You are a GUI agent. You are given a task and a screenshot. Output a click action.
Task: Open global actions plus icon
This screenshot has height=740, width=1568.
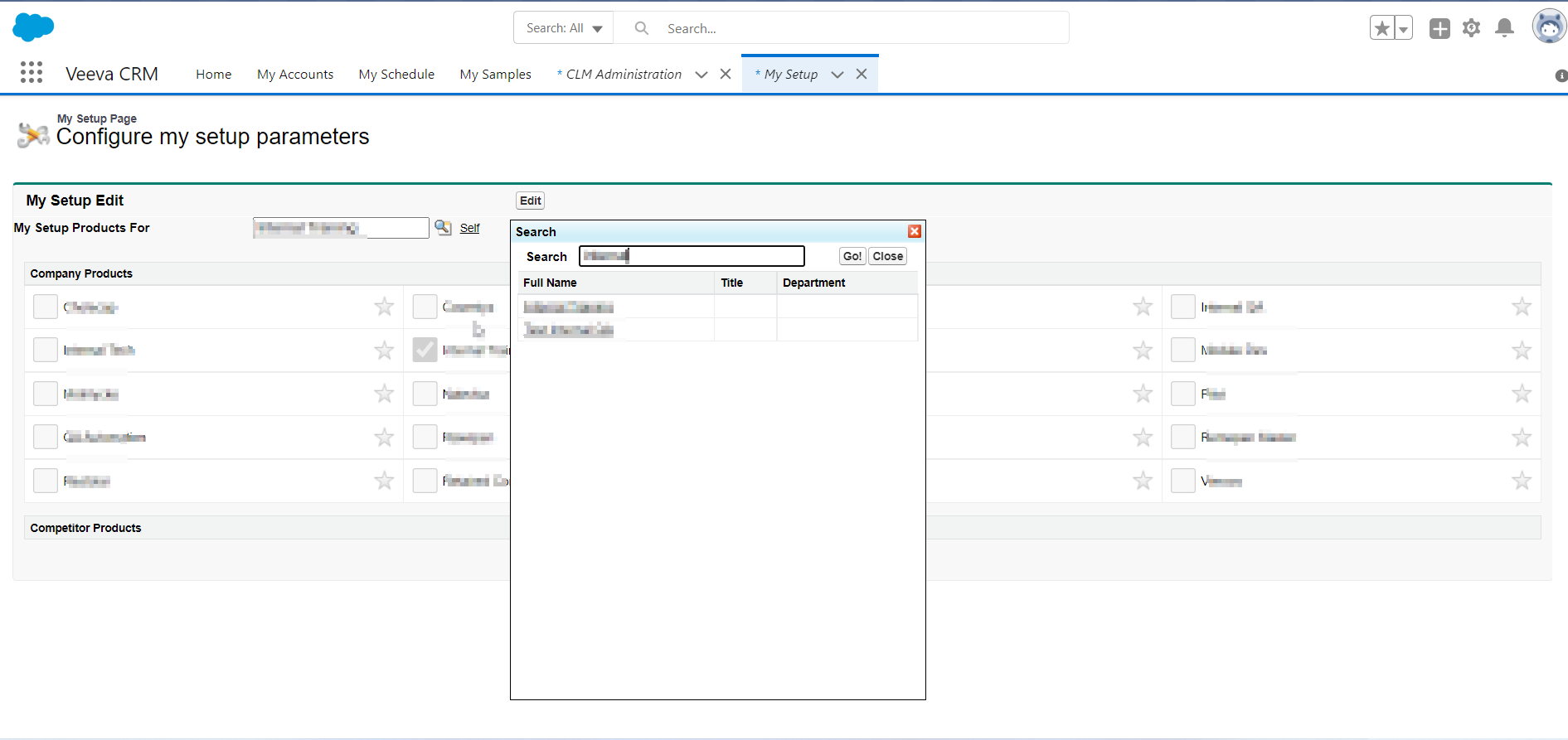[x=1439, y=28]
